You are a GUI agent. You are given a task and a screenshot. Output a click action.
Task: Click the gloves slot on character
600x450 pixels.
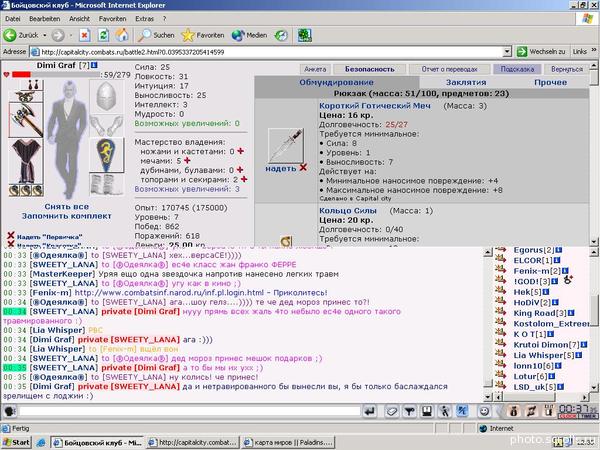tap(106, 125)
